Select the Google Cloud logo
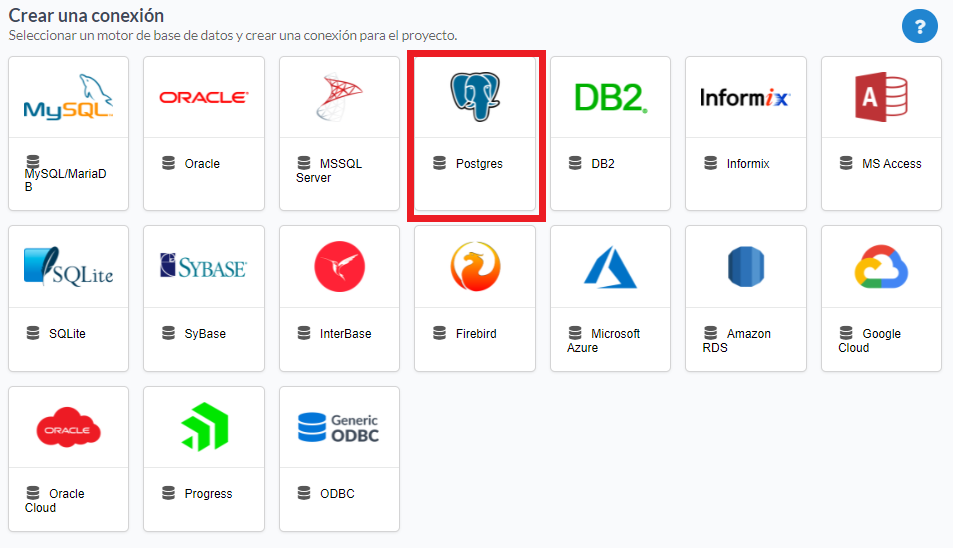953x548 pixels. (881, 266)
